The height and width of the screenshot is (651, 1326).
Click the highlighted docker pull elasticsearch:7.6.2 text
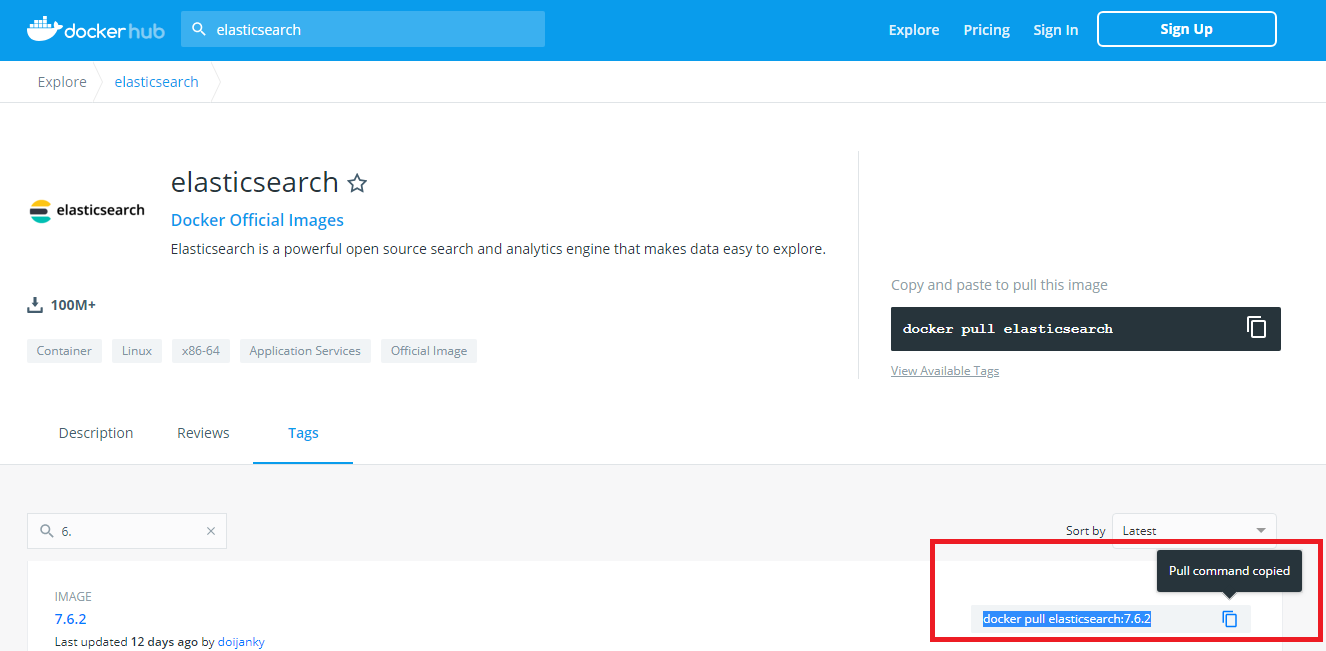[x=1067, y=619]
